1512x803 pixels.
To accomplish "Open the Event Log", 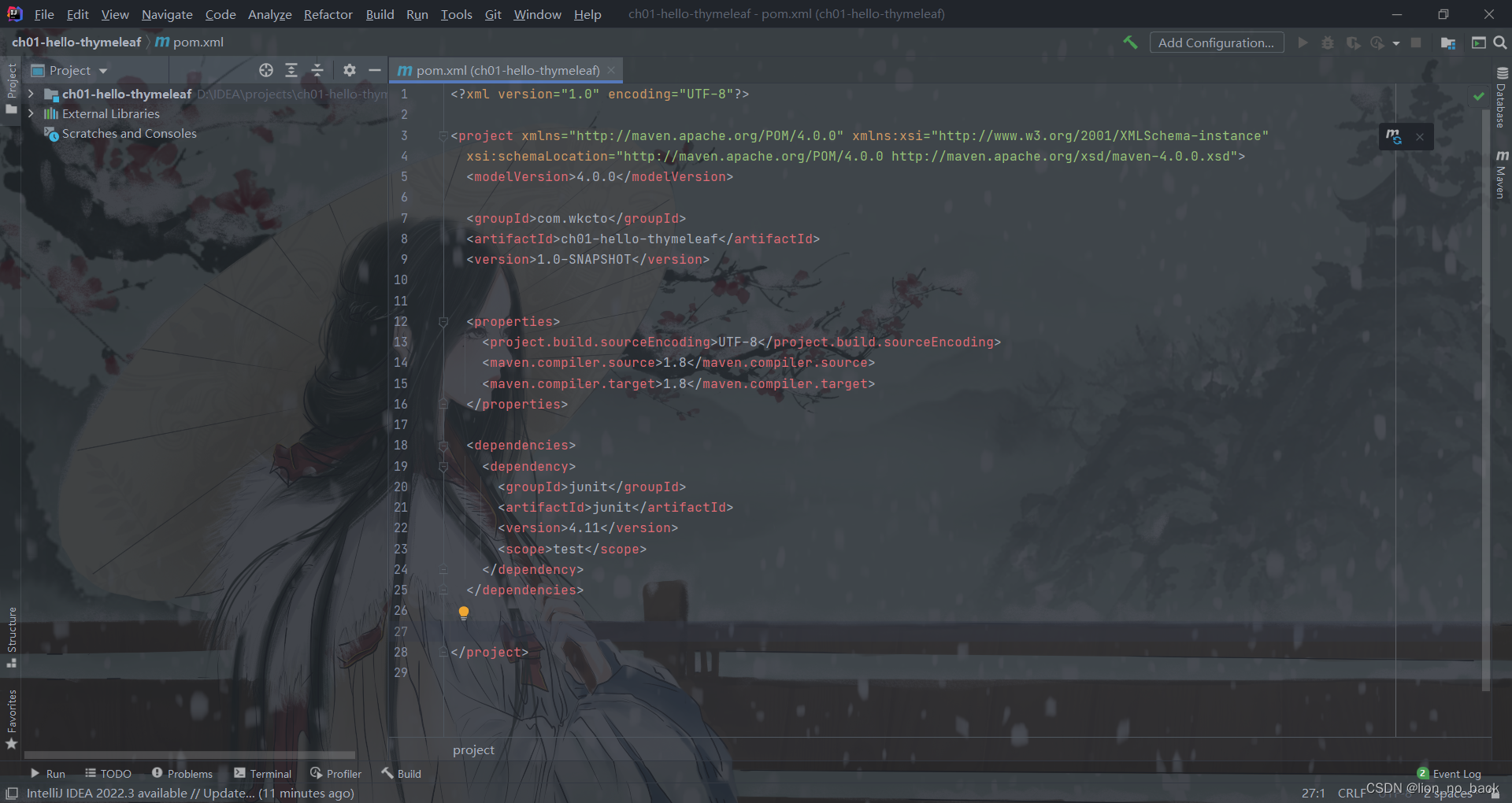I will 1449,774.
